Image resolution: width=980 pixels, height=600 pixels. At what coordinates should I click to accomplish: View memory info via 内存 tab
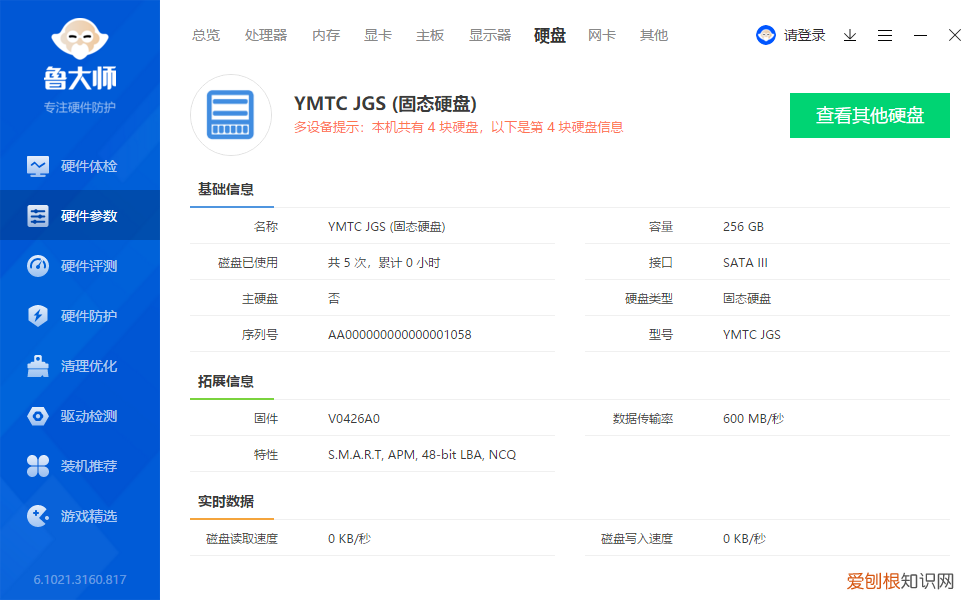coord(326,35)
